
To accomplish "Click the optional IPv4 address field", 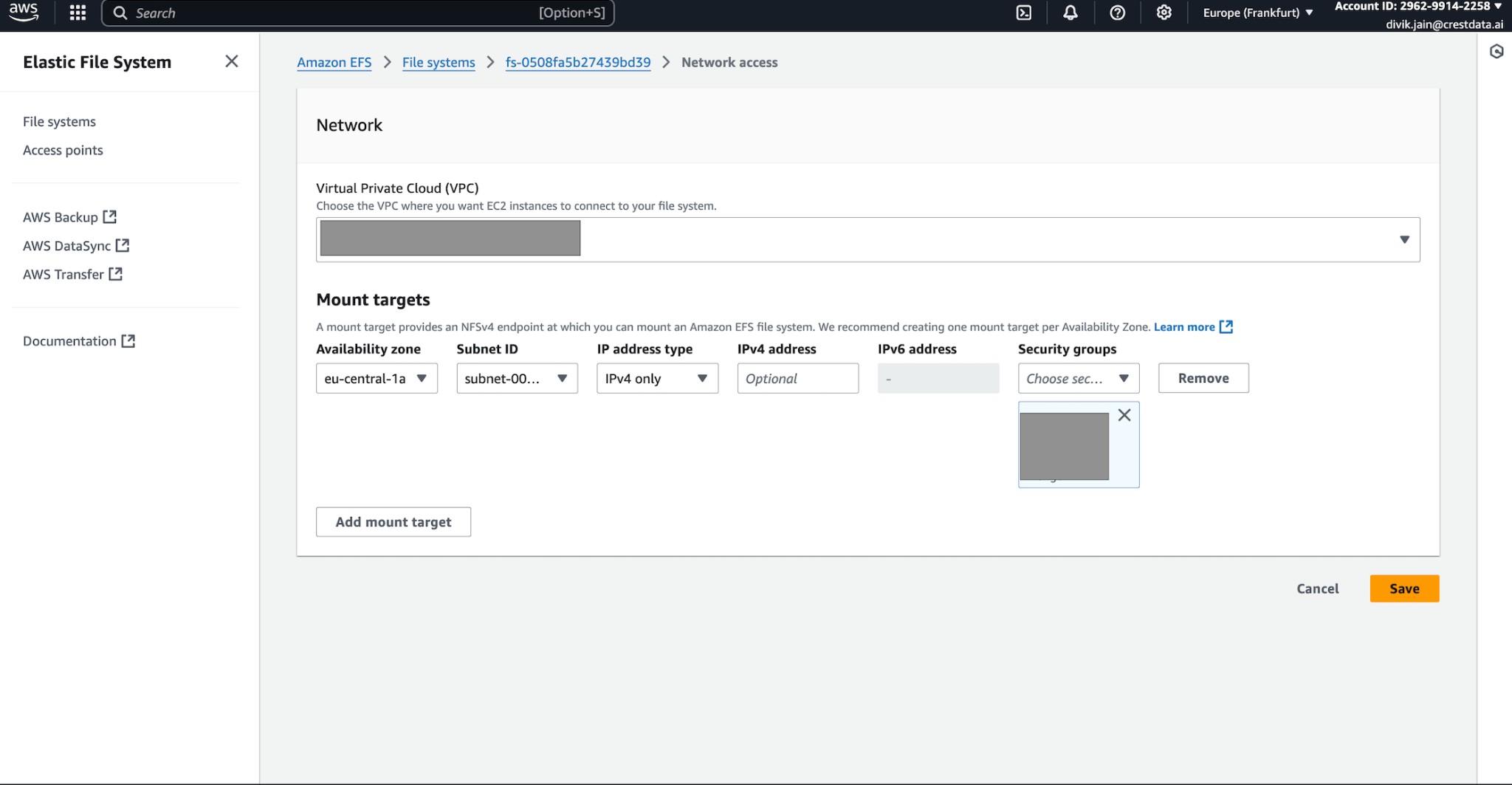I will click(798, 378).
